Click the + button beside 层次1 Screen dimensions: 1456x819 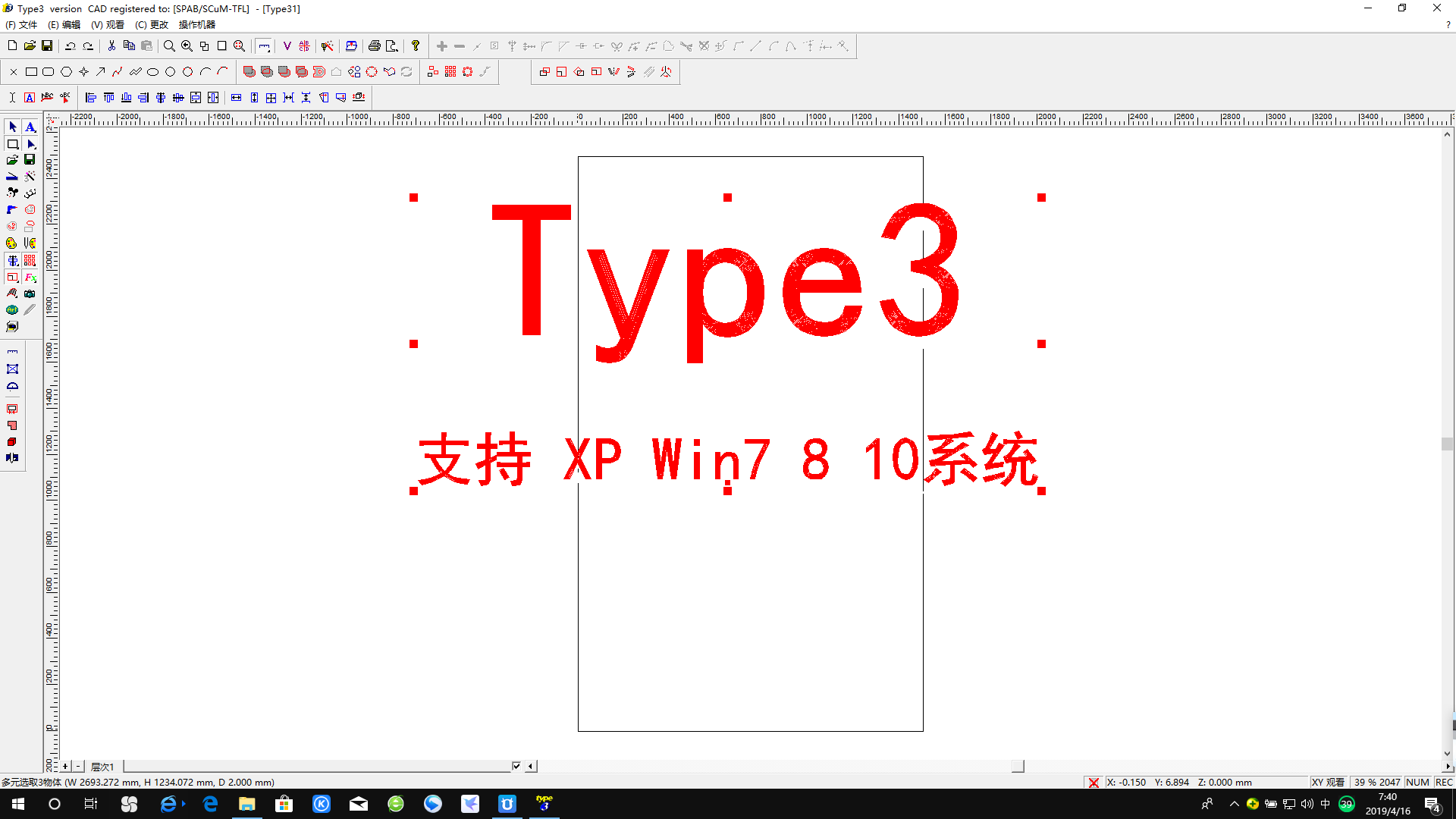click(65, 766)
